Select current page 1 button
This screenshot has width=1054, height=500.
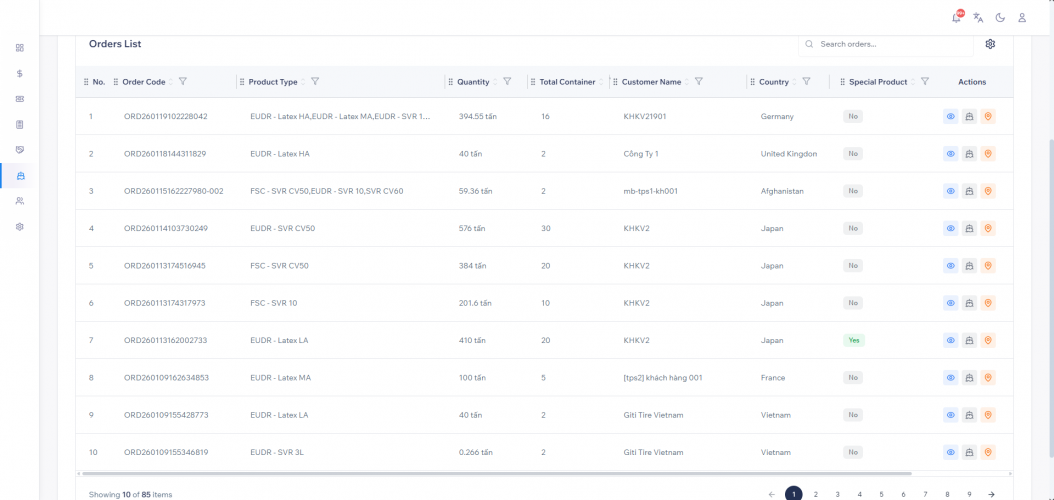[794, 494]
